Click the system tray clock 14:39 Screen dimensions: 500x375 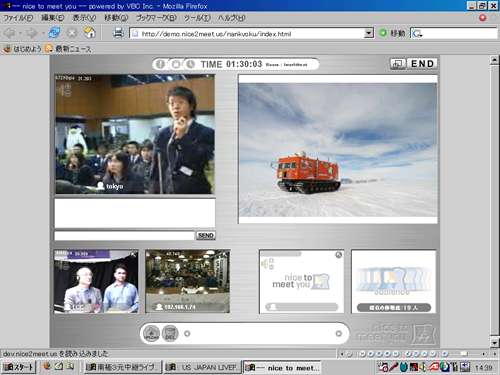click(483, 368)
